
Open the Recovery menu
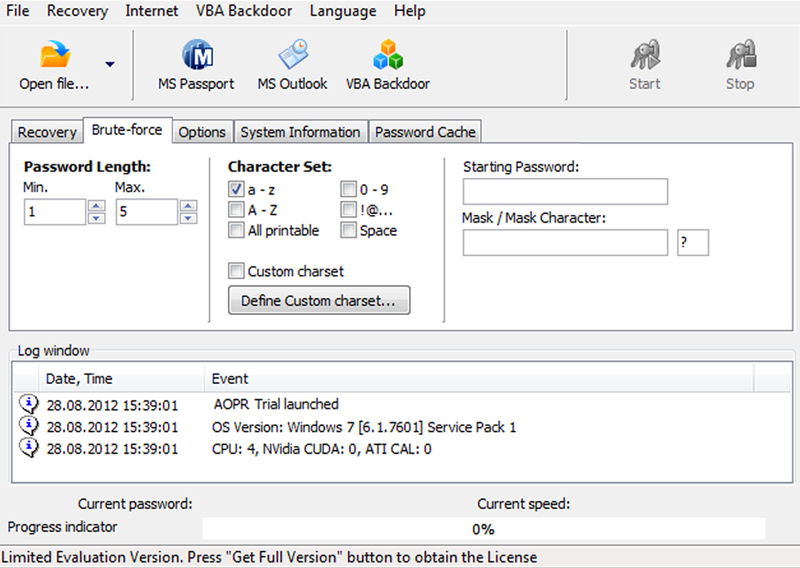[78, 11]
